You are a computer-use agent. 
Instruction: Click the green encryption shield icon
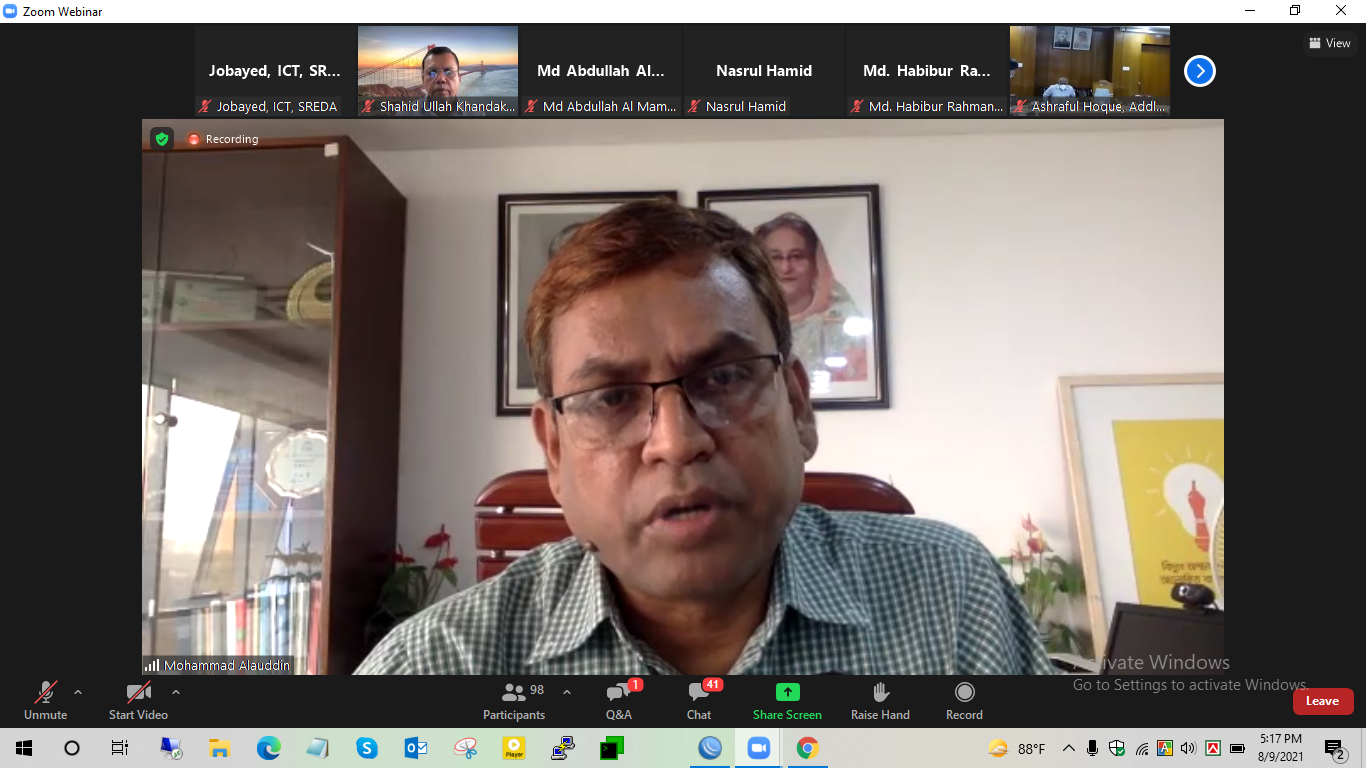(162, 139)
